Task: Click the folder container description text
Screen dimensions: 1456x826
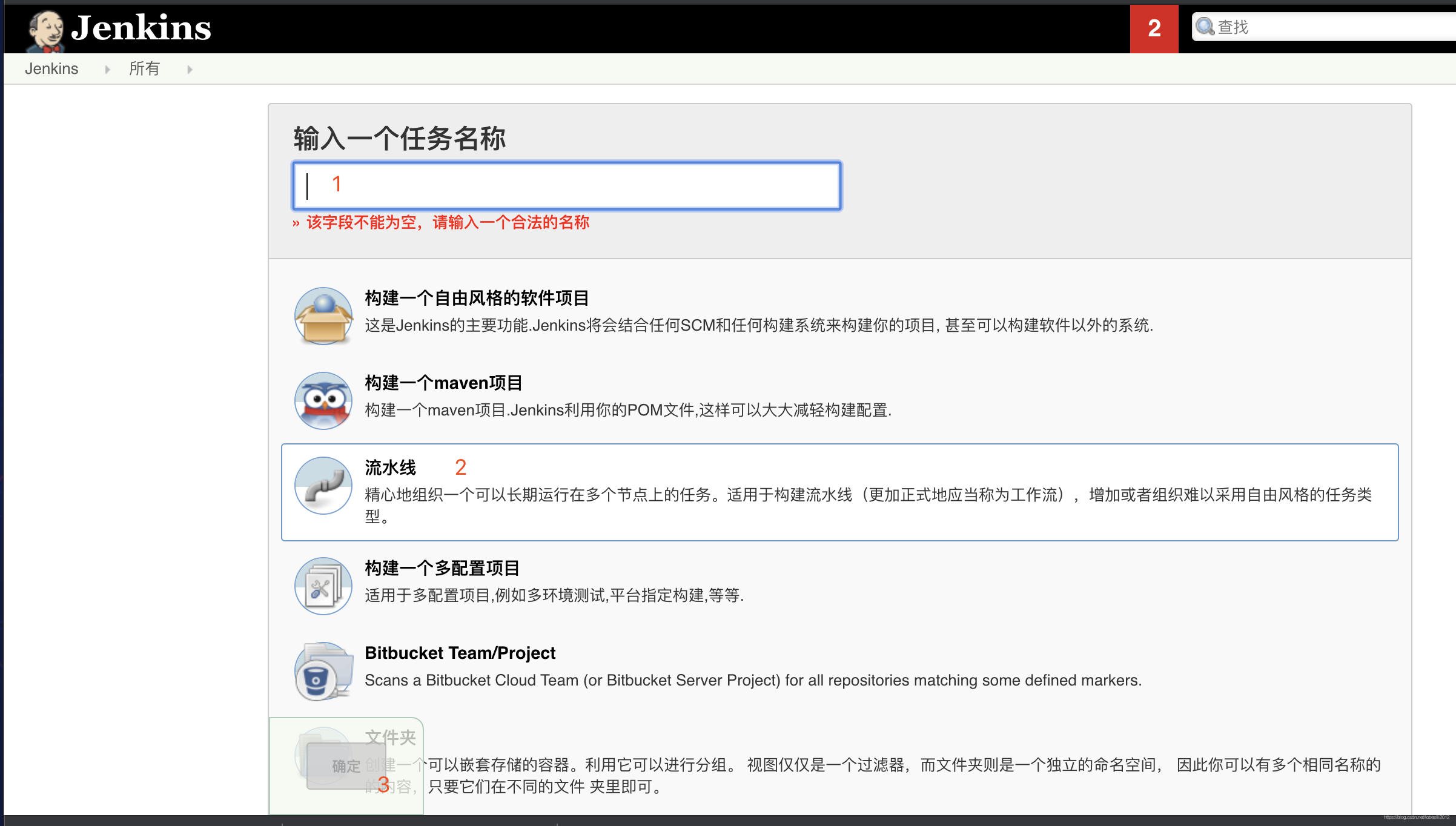Action: [873, 776]
